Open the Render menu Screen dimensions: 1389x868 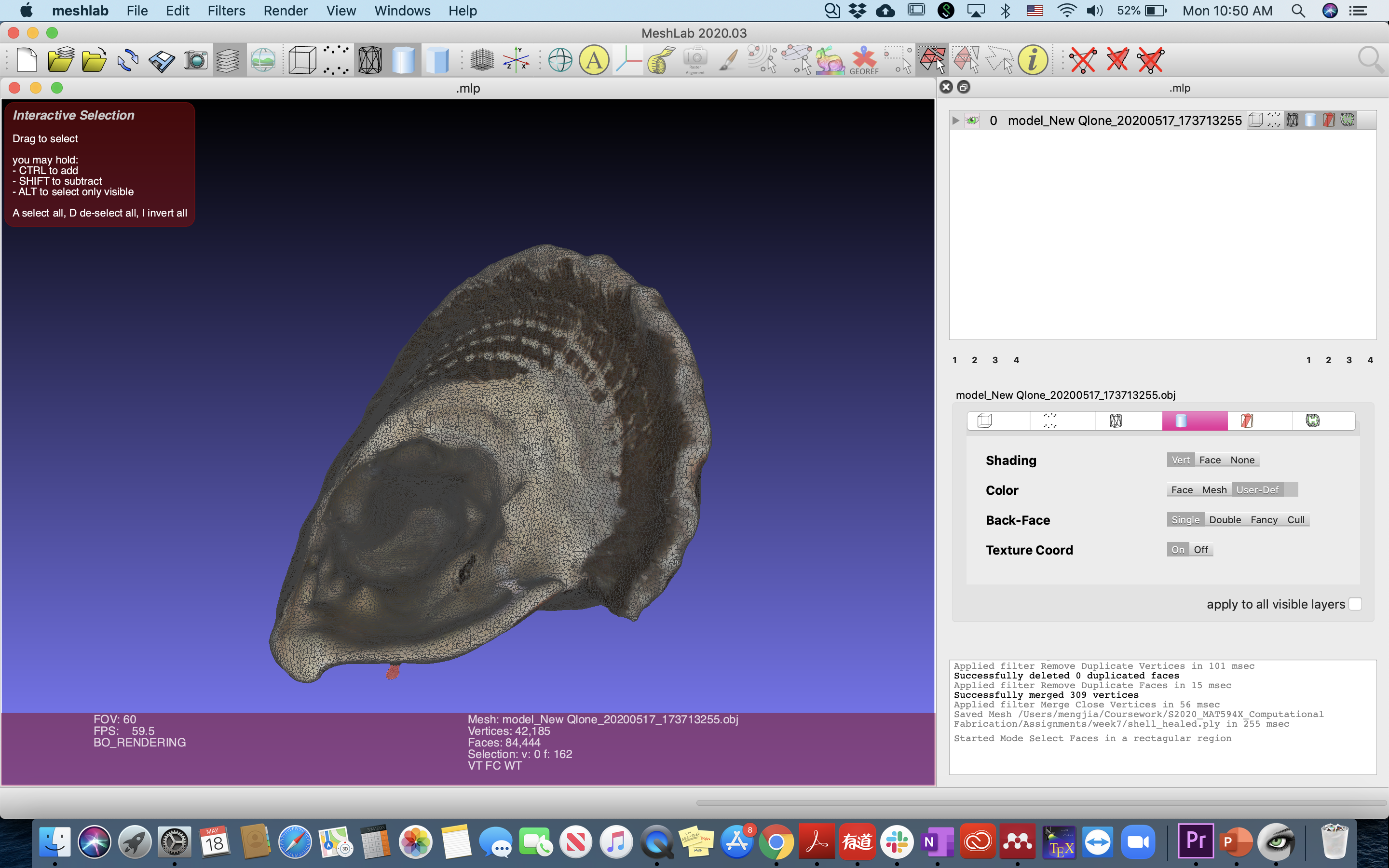pyautogui.click(x=285, y=11)
